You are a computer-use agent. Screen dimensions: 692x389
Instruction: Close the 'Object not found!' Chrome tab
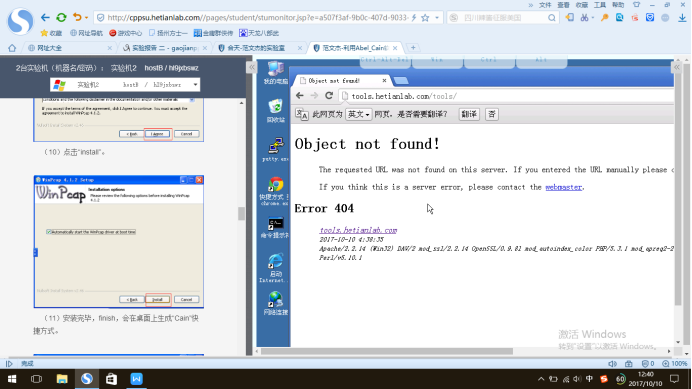pyautogui.click(x=384, y=80)
